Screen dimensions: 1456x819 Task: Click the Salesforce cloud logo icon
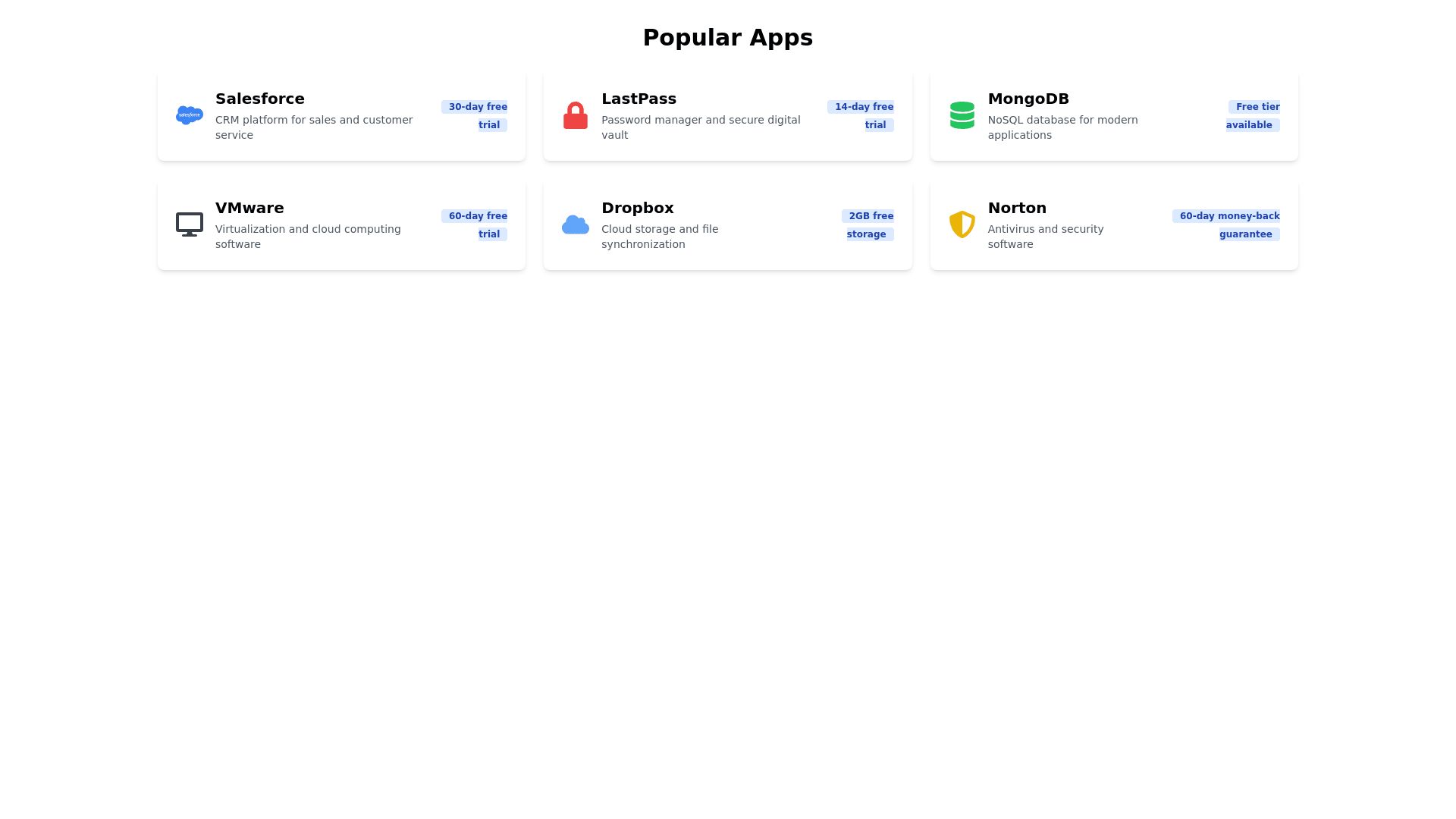[x=189, y=115]
